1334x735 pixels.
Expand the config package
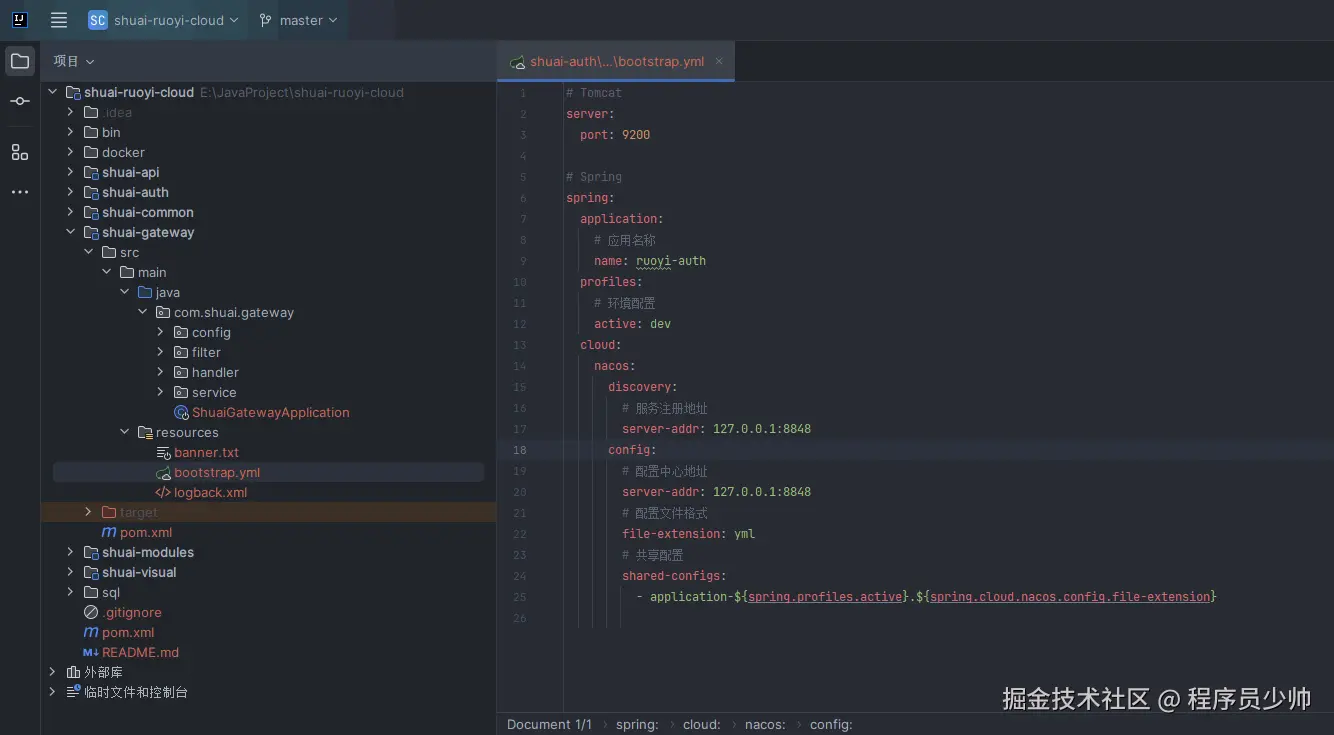160,332
